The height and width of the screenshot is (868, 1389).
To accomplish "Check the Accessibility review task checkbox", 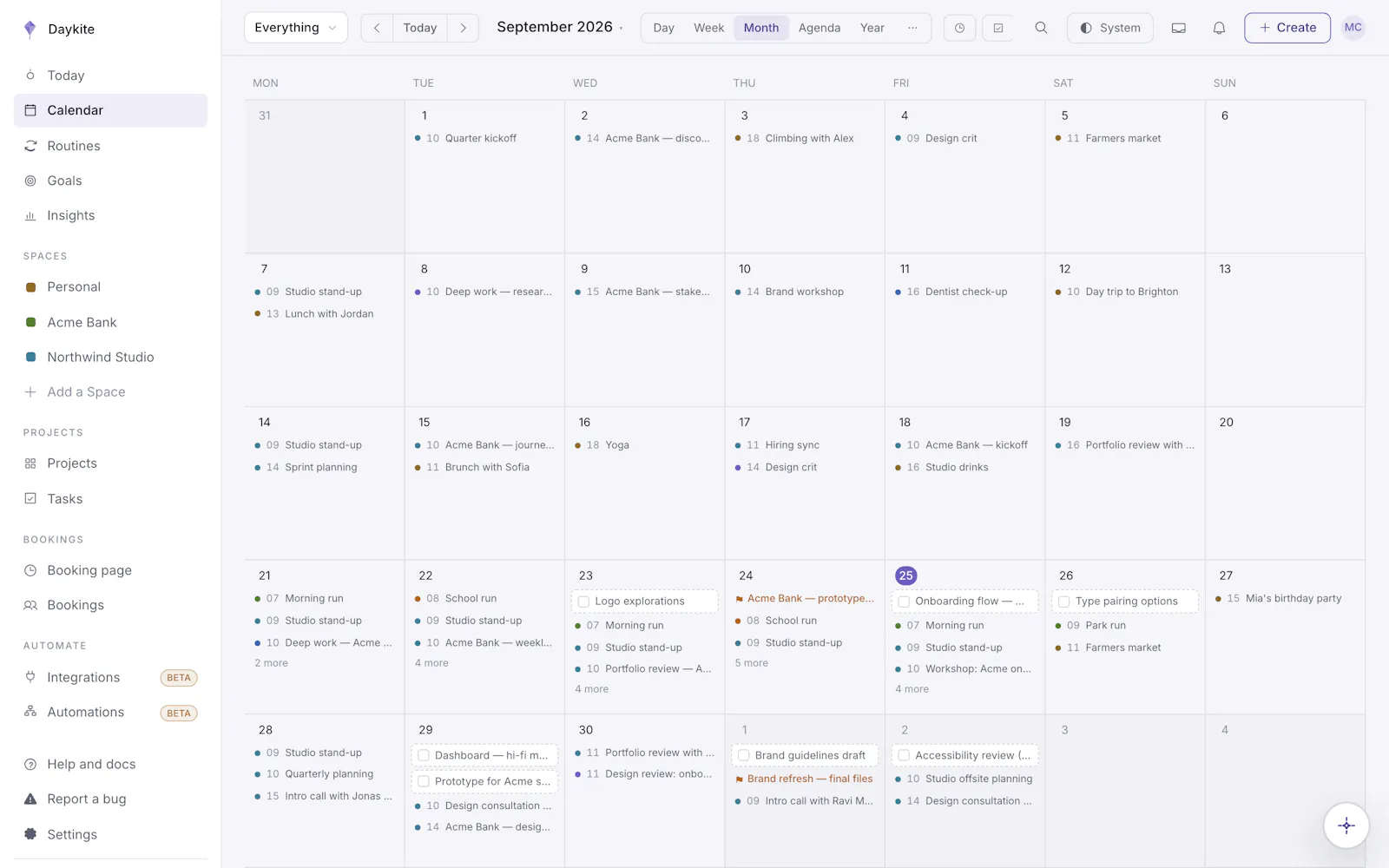I will click(x=904, y=755).
